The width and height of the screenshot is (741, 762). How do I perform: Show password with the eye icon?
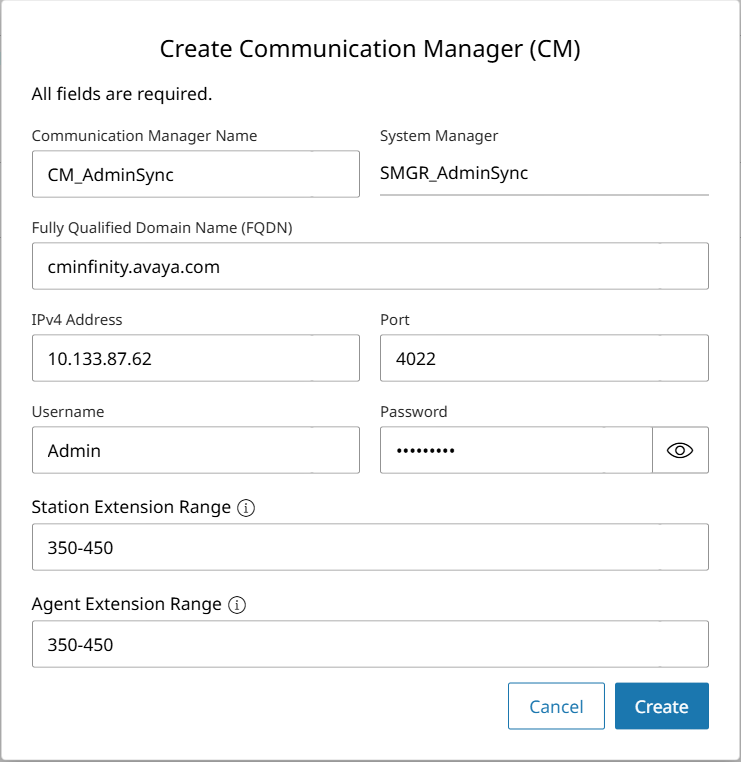click(680, 450)
